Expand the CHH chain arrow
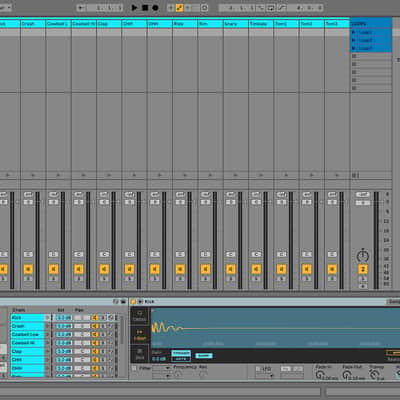 click(48, 360)
